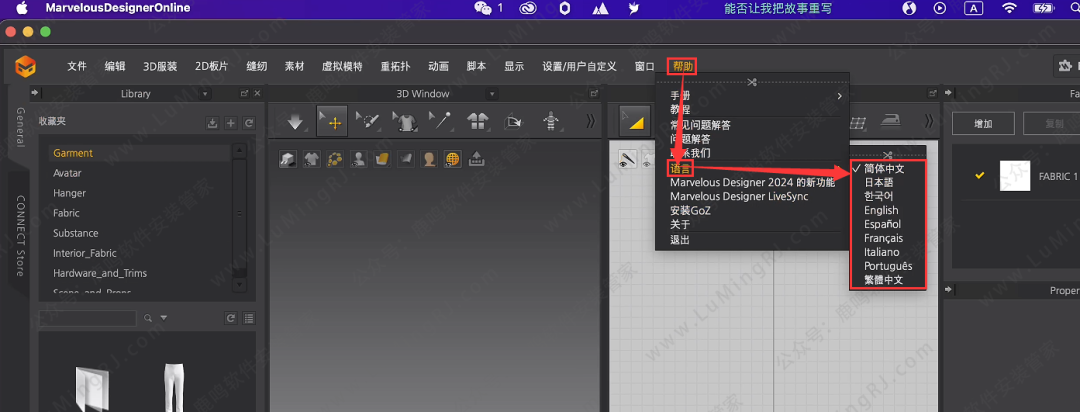Download favorites via the import icon
This screenshot has width=1080, height=412.
[x=213, y=123]
